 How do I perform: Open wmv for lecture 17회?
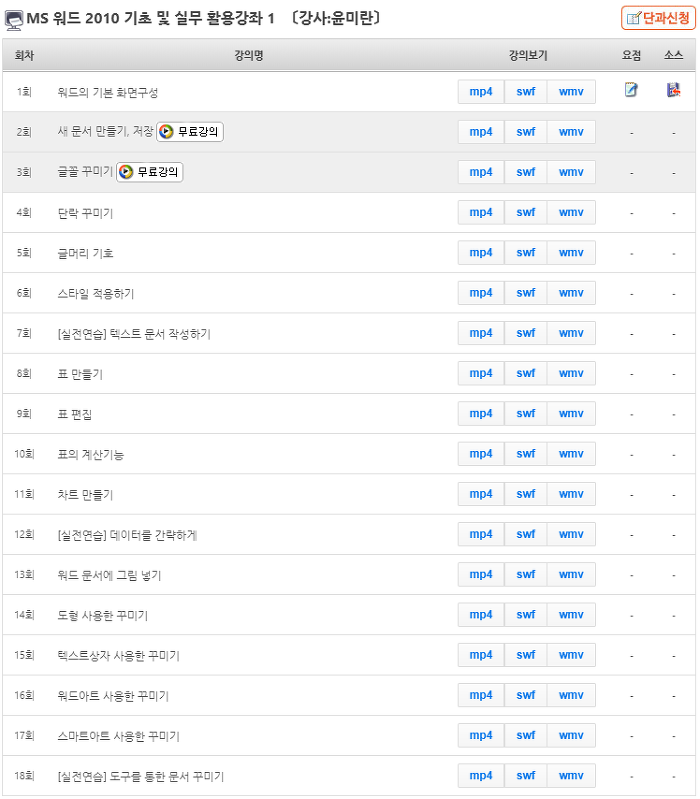[x=571, y=736]
